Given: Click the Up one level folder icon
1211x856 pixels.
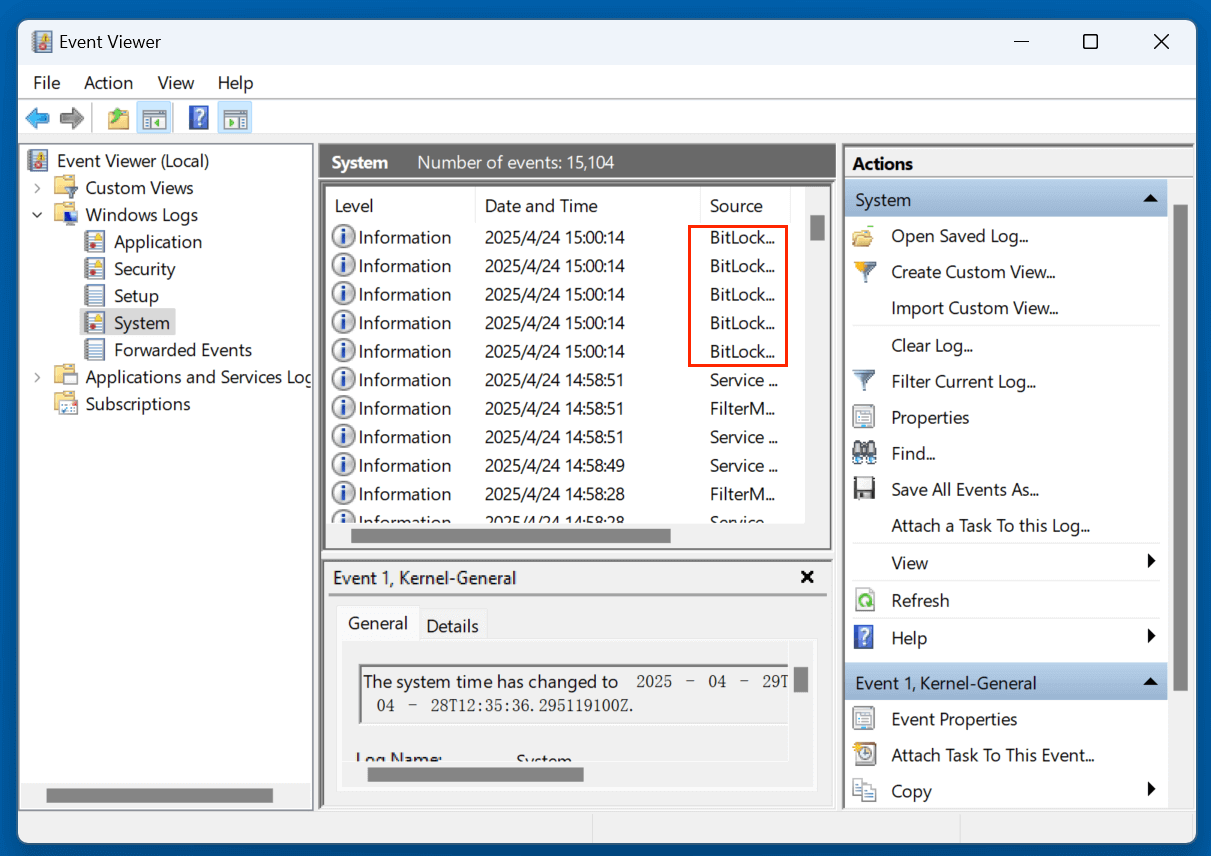Looking at the screenshot, I should [x=118, y=119].
